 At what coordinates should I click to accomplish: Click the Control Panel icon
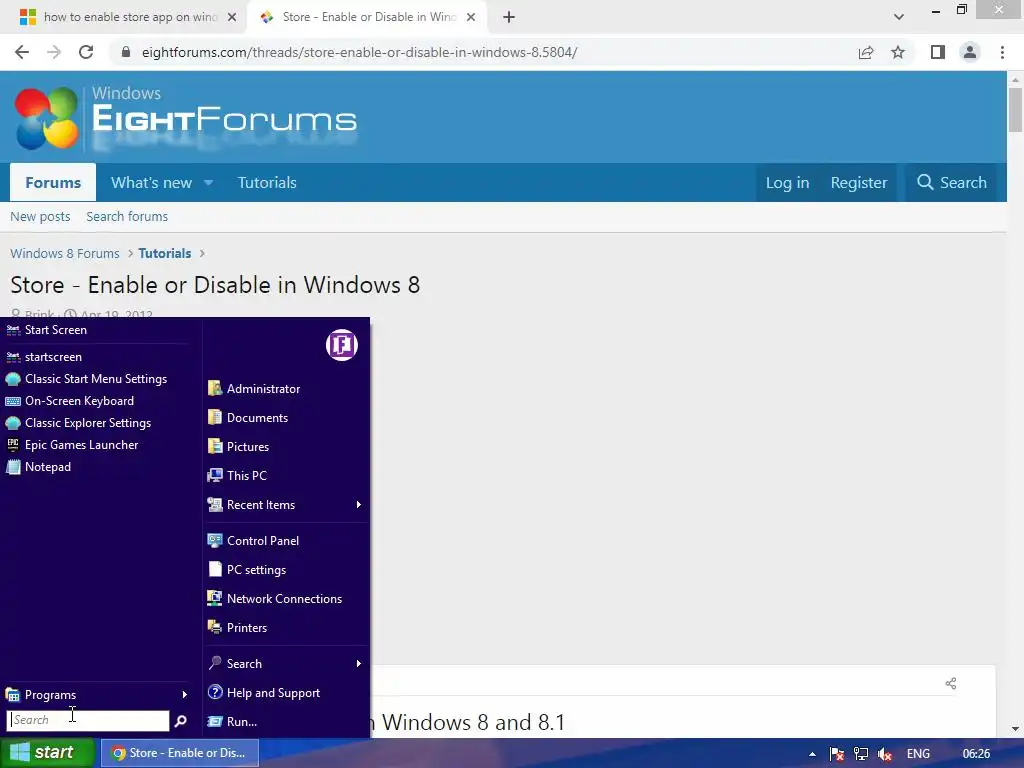pyautogui.click(x=215, y=541)
